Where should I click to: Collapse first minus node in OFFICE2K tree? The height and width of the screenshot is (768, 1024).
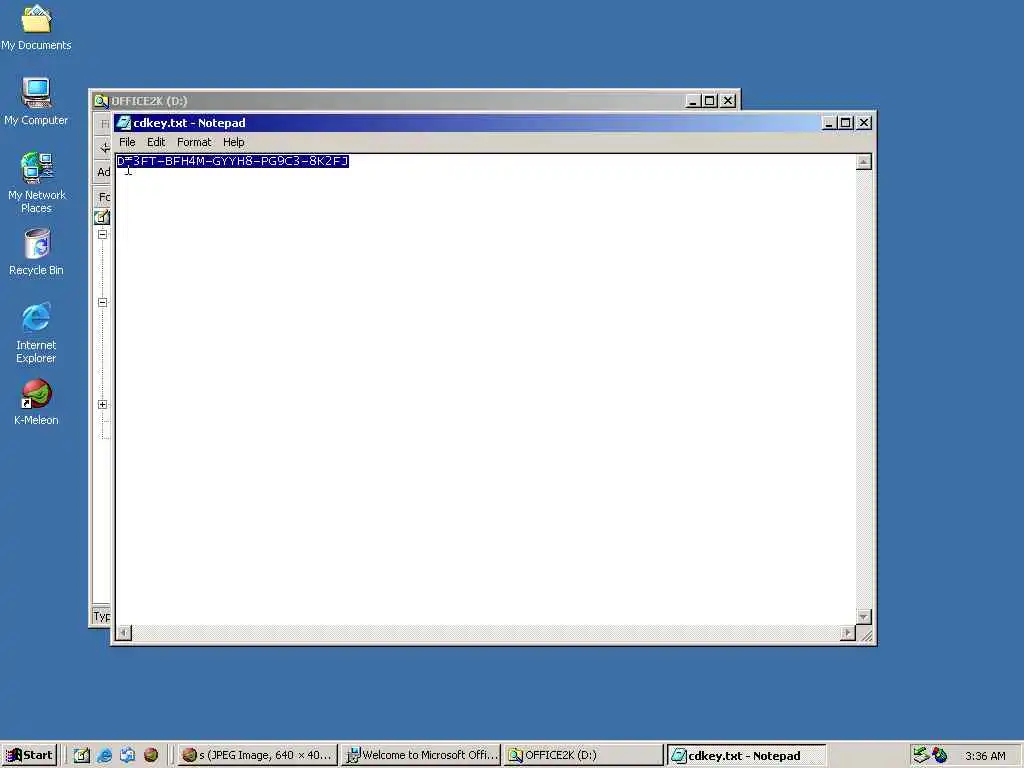pyautogui.click(x=103, y=234)
